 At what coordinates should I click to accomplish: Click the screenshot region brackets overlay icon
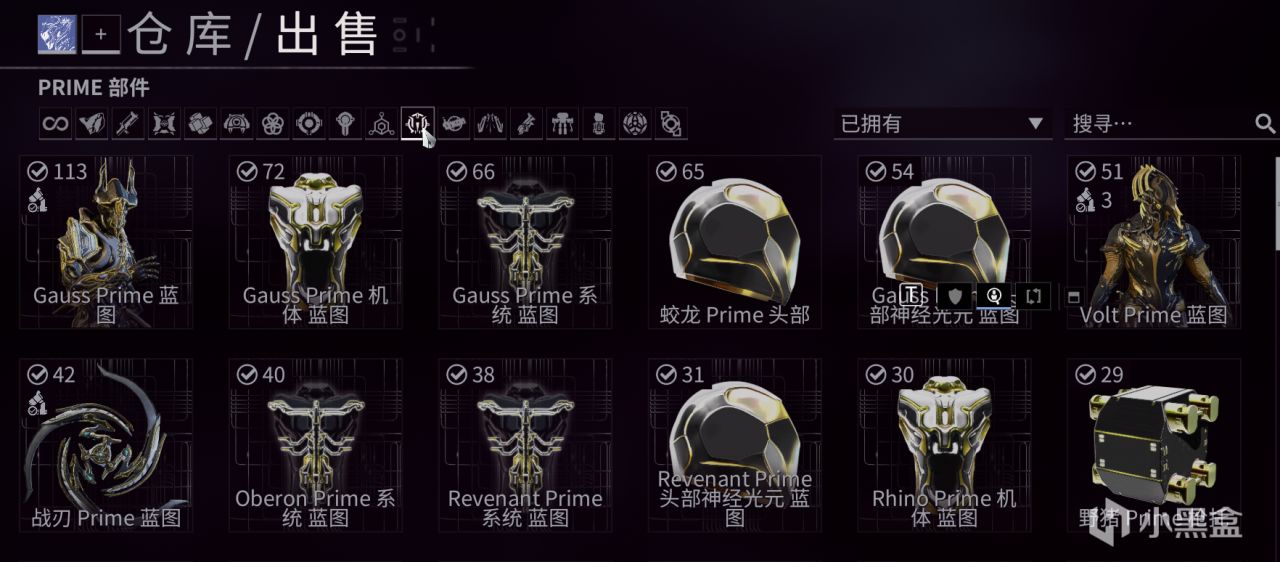[x=1035, y=296]
